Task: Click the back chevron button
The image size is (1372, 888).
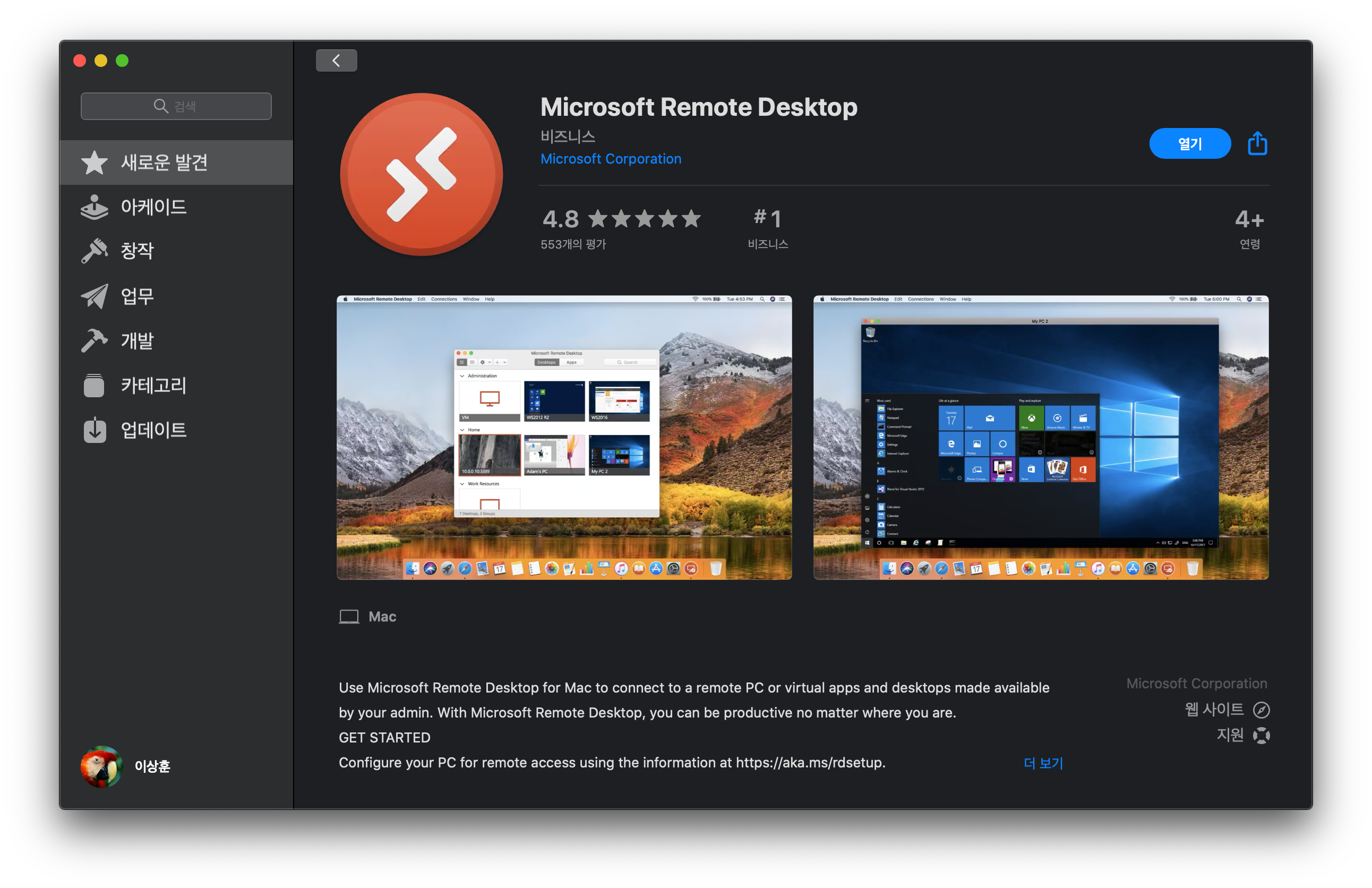Action: click(336, 61)
